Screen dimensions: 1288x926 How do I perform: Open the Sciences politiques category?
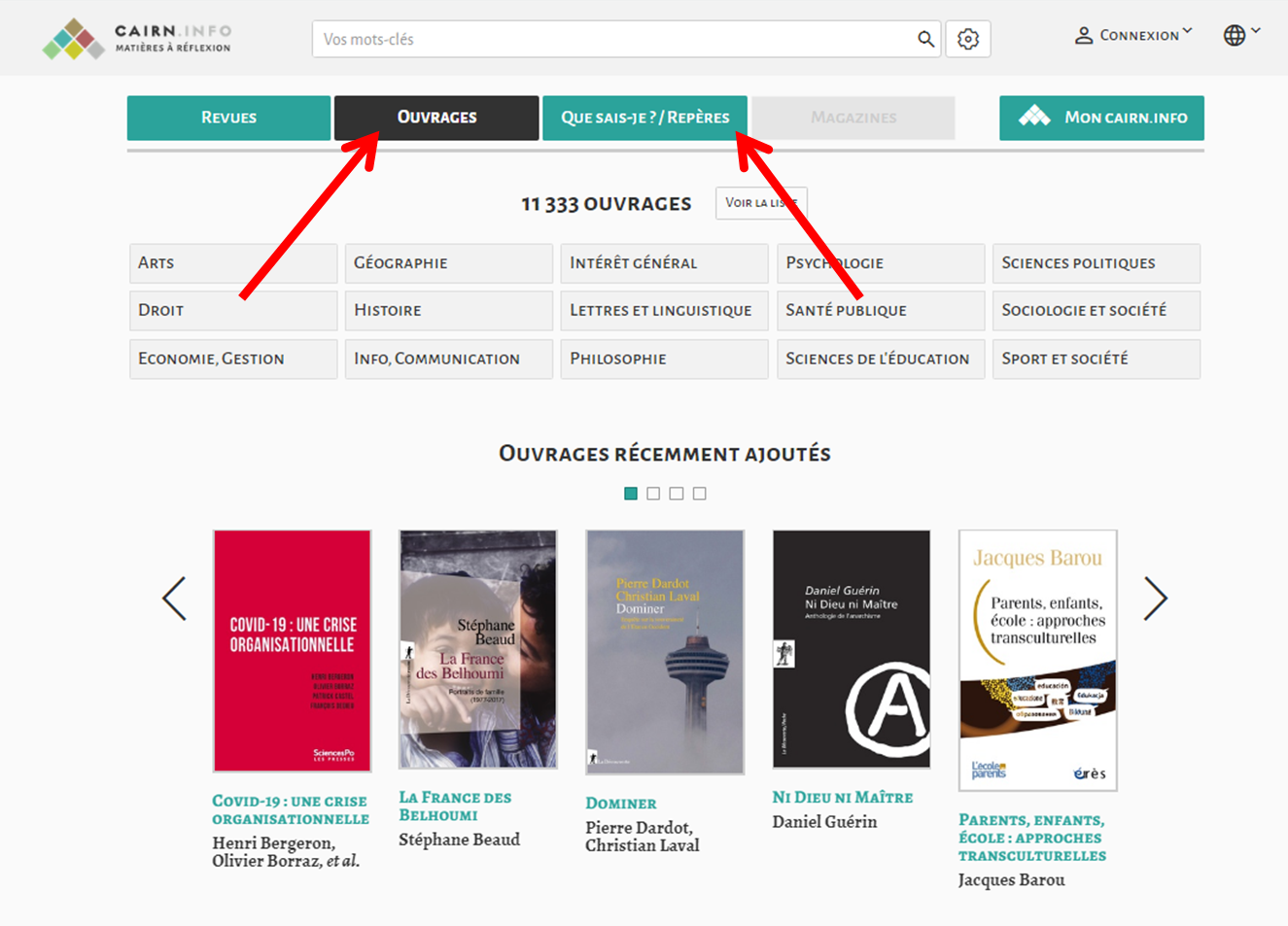pos(1097,263)
